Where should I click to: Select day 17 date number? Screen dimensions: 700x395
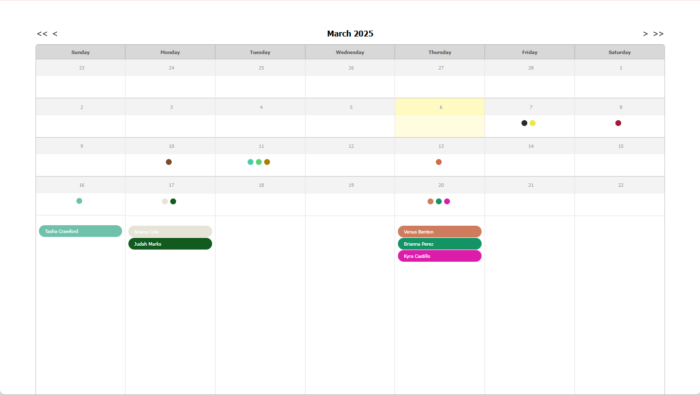tap(171, 185)
